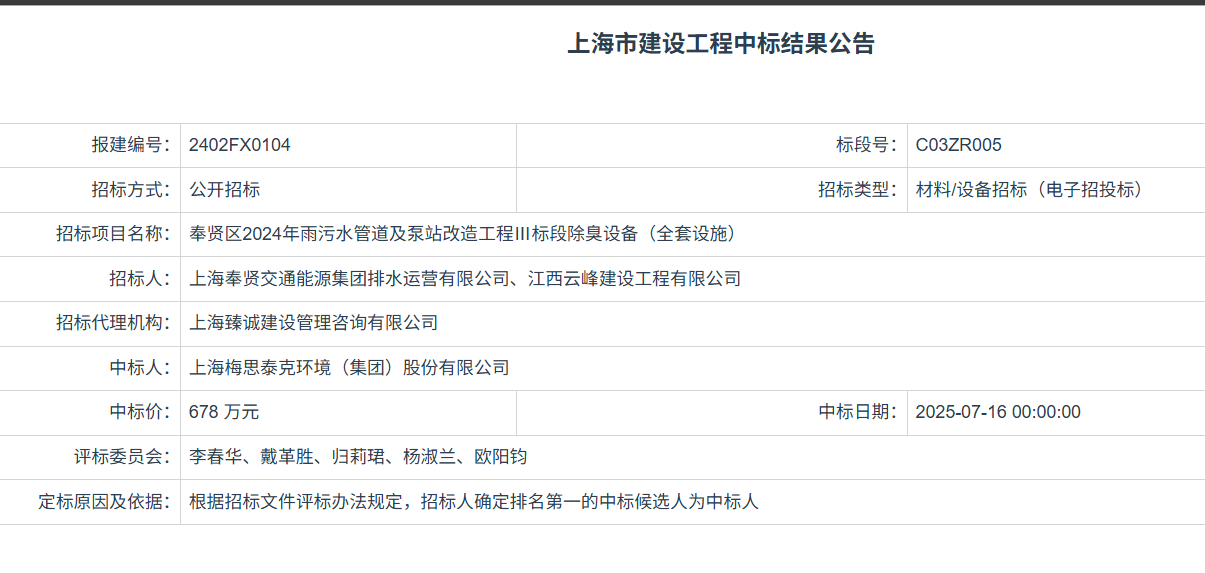This screenshot has width=1205, height=573.
Task: Select the 材料/设备招标(电子招投标) type value
Action: click(x=1029, y=190)
